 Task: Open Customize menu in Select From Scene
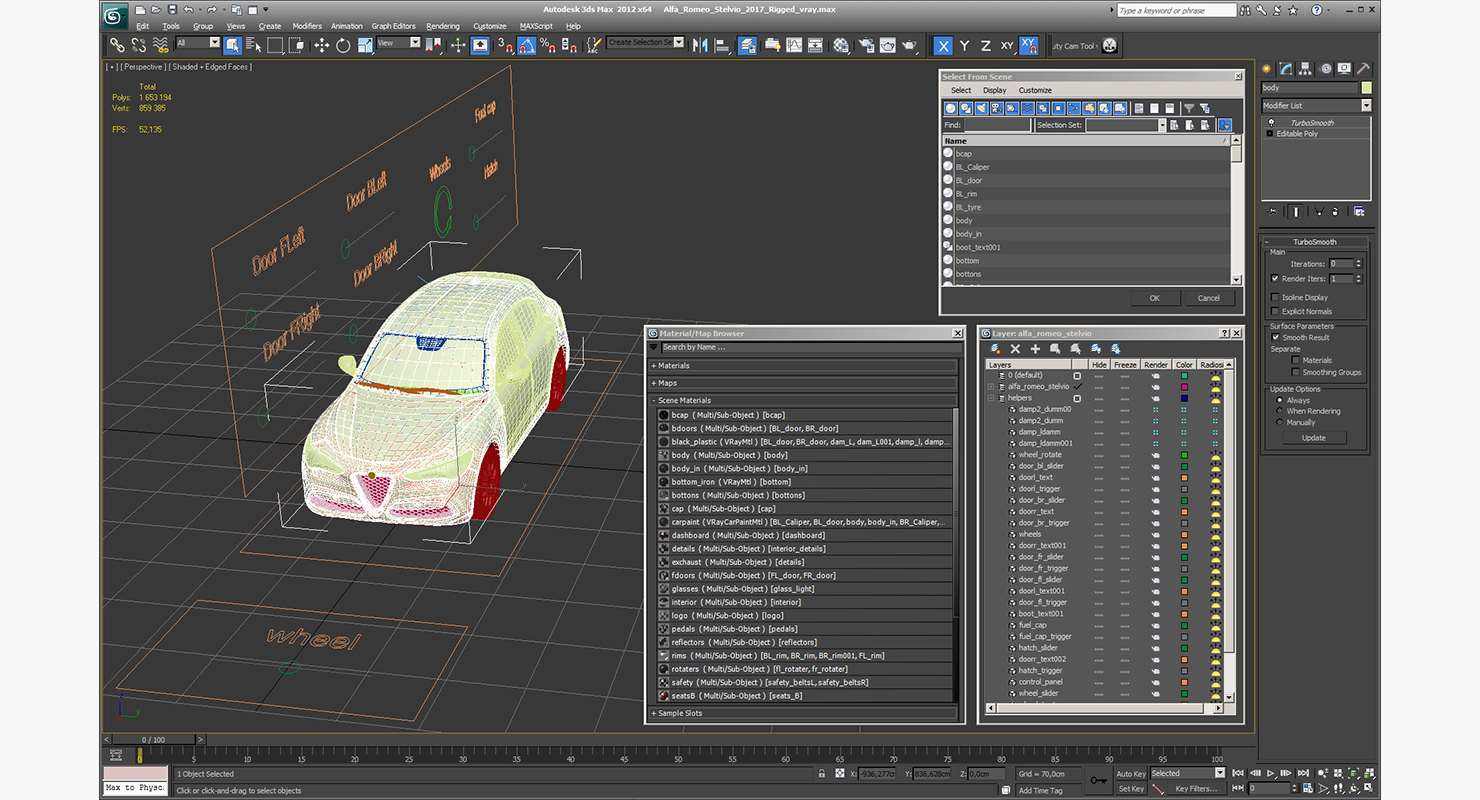pos(1035,90)
